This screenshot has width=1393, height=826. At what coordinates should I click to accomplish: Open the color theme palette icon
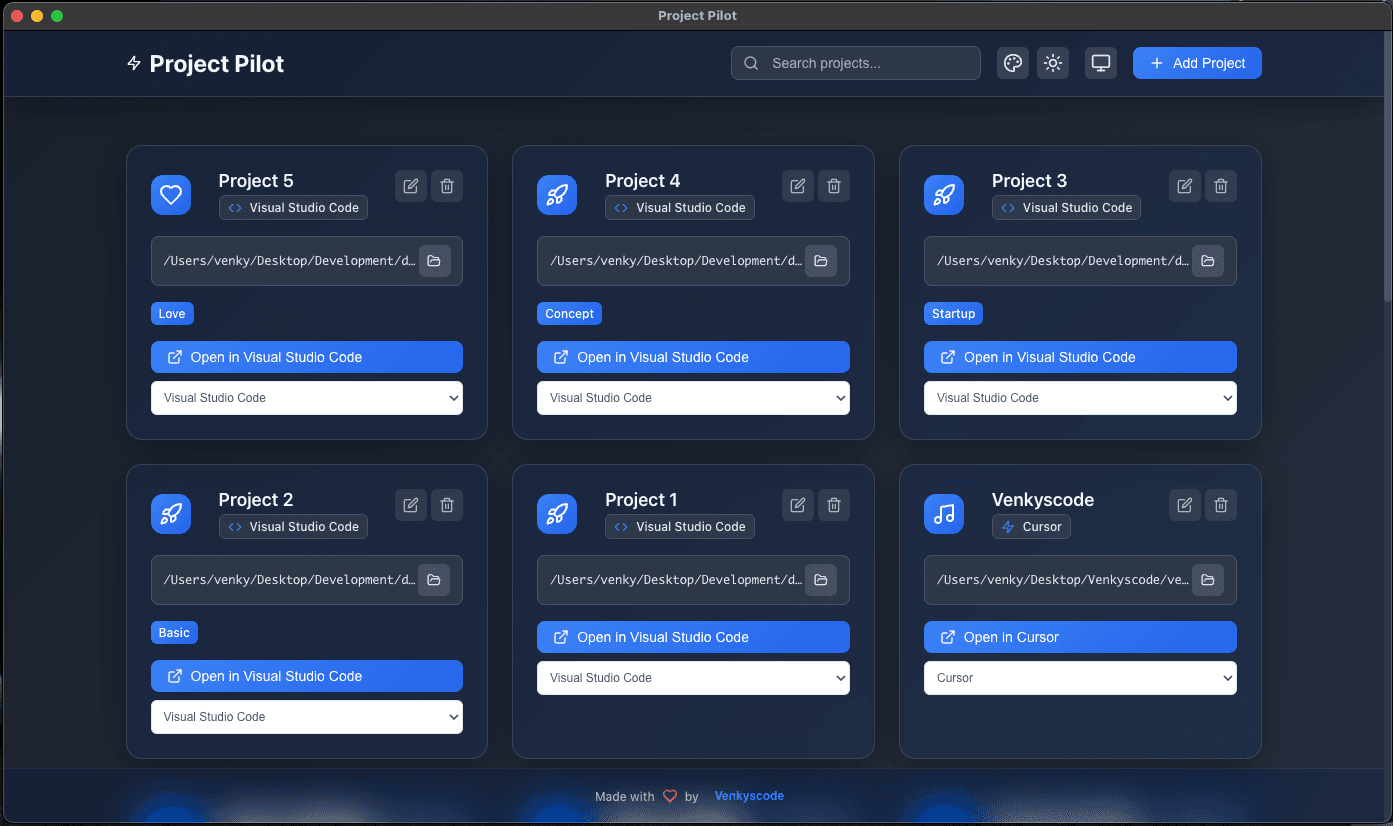(x=1012, y=63)
